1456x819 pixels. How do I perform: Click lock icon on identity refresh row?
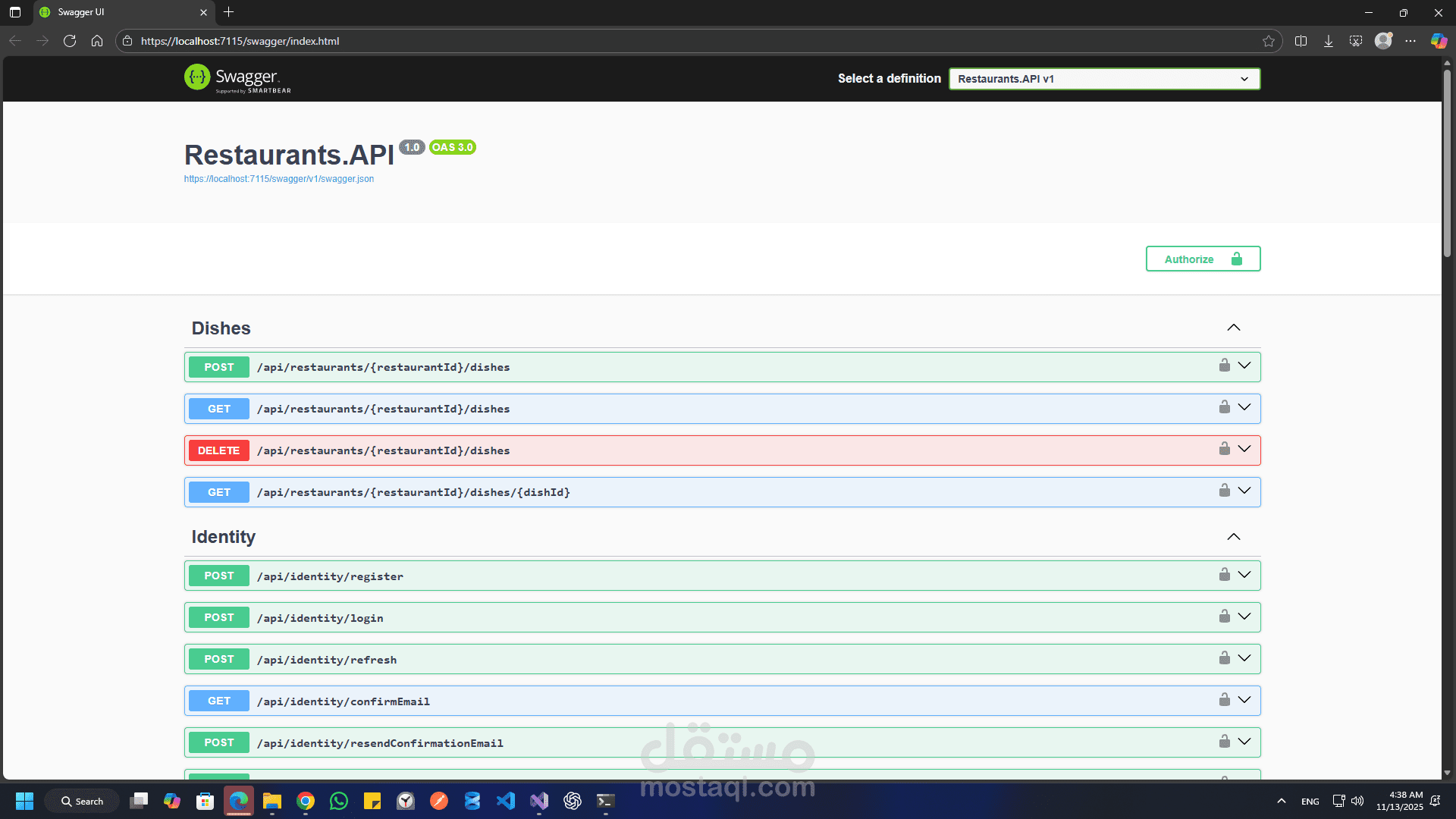[1224, 658]
